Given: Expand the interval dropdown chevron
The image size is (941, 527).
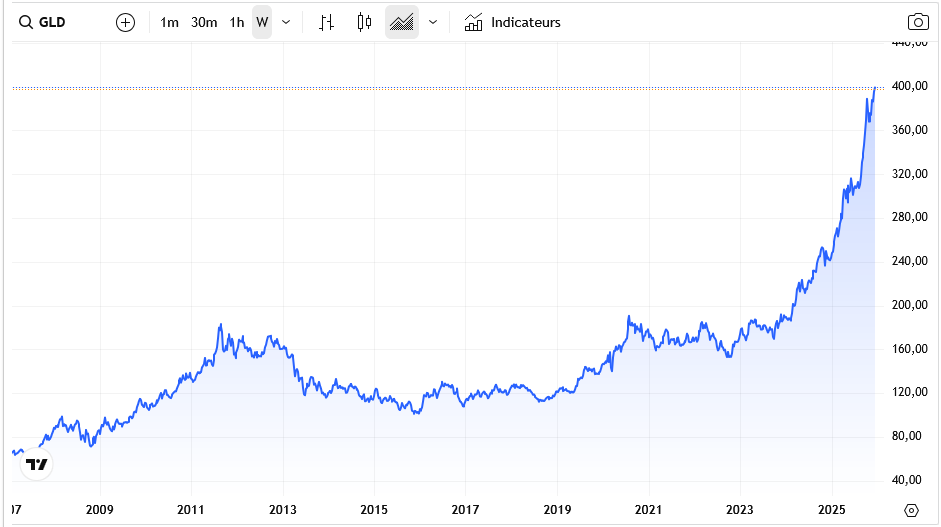Looking at the screenshot, I should click(x=286, y=22).
